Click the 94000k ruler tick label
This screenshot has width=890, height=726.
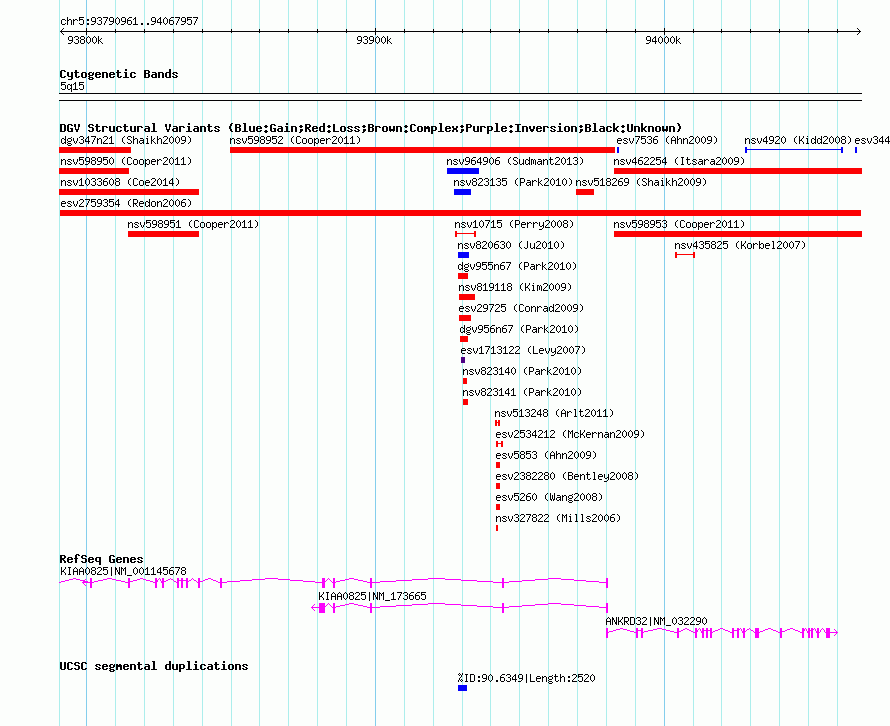[x=663, y=40]
